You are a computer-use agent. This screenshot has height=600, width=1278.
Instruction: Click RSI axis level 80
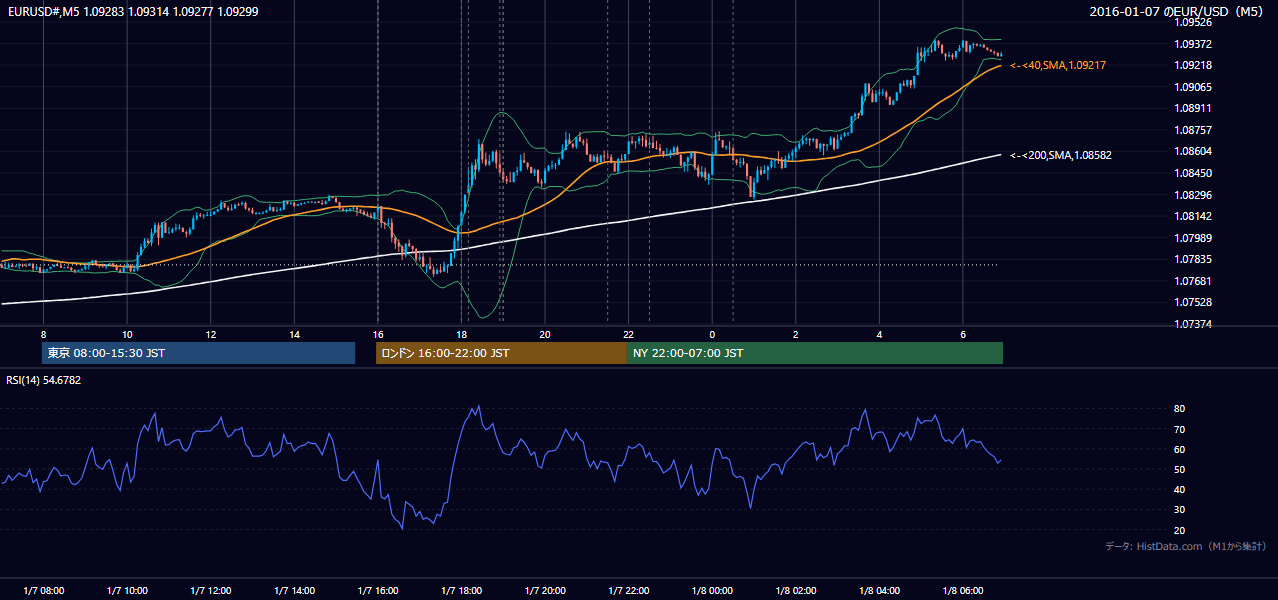click(1180, 409)
